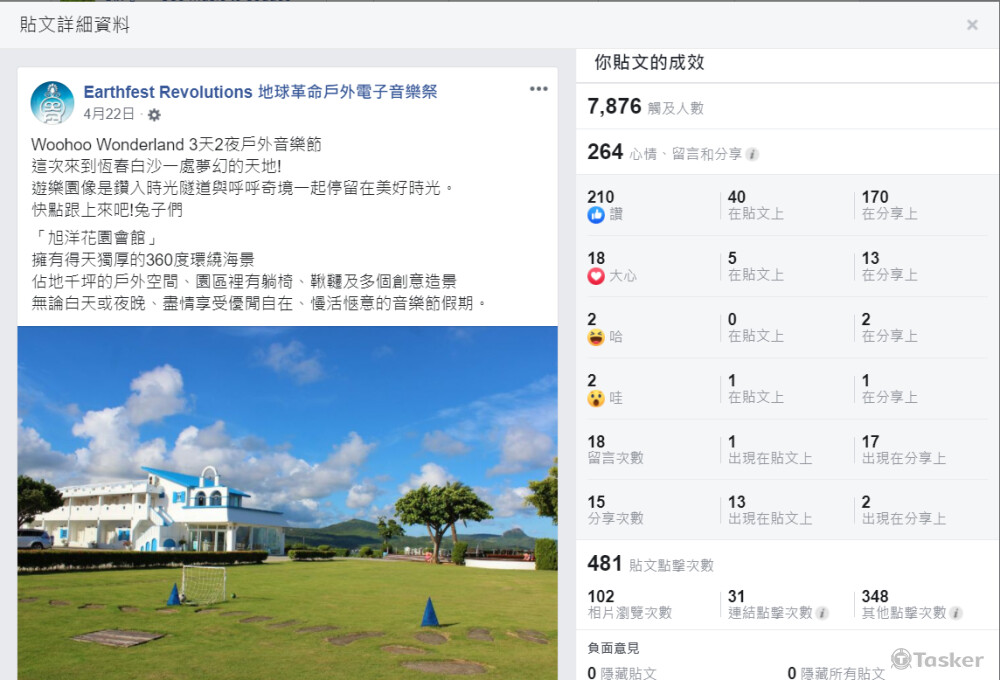Click the Haha laughing emoji icon

click(596, 337)
